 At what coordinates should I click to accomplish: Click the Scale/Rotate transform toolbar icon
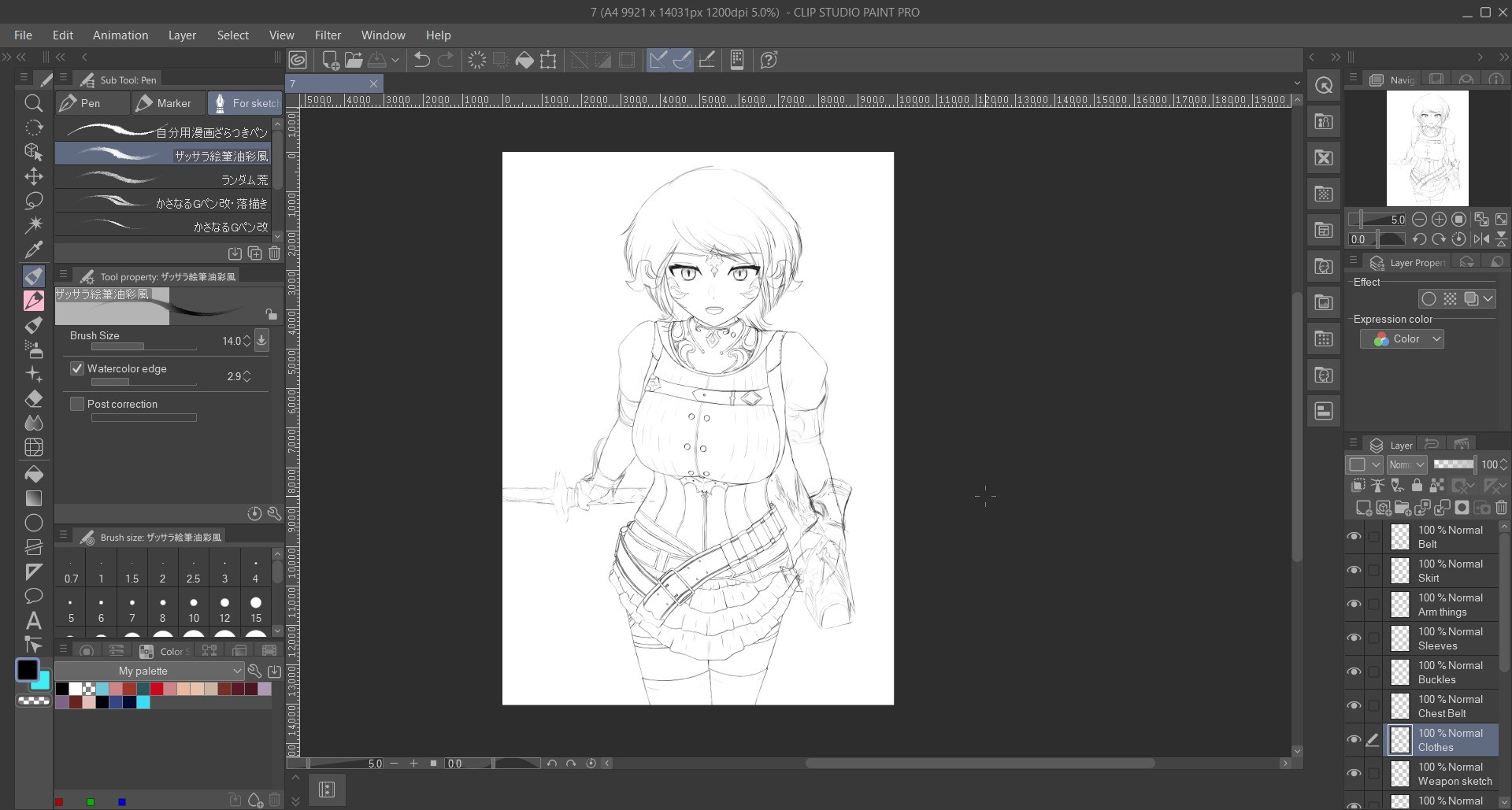tap(548, 60)
